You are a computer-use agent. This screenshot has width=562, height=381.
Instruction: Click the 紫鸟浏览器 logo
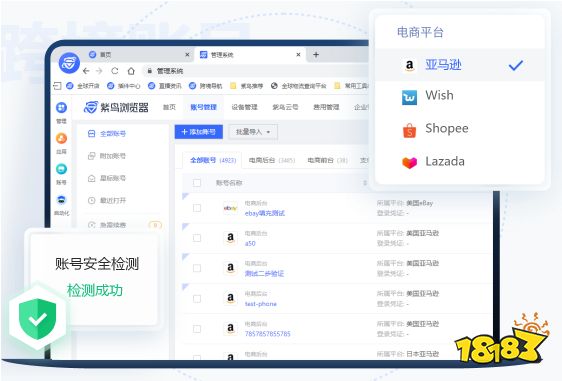click(x=116, y=107)
